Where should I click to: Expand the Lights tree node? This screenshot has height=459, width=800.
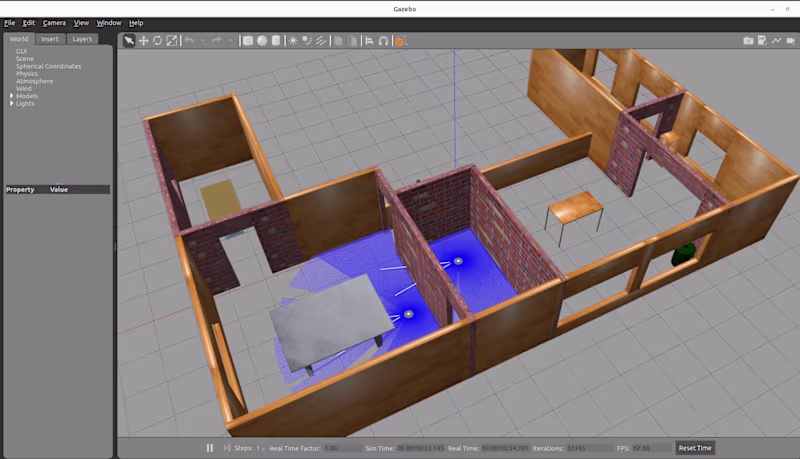[x=11, y=103]
